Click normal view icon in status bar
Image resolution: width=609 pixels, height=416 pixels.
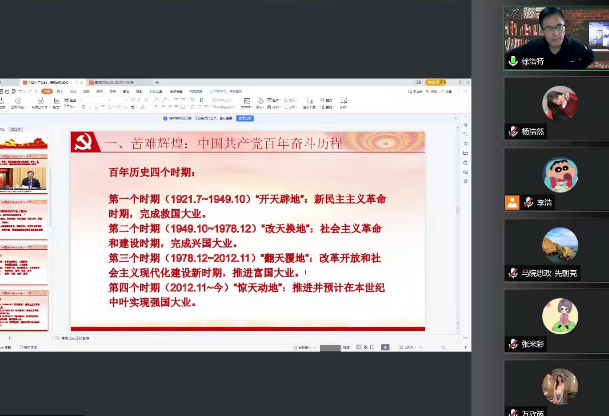(x=359, y=347)
